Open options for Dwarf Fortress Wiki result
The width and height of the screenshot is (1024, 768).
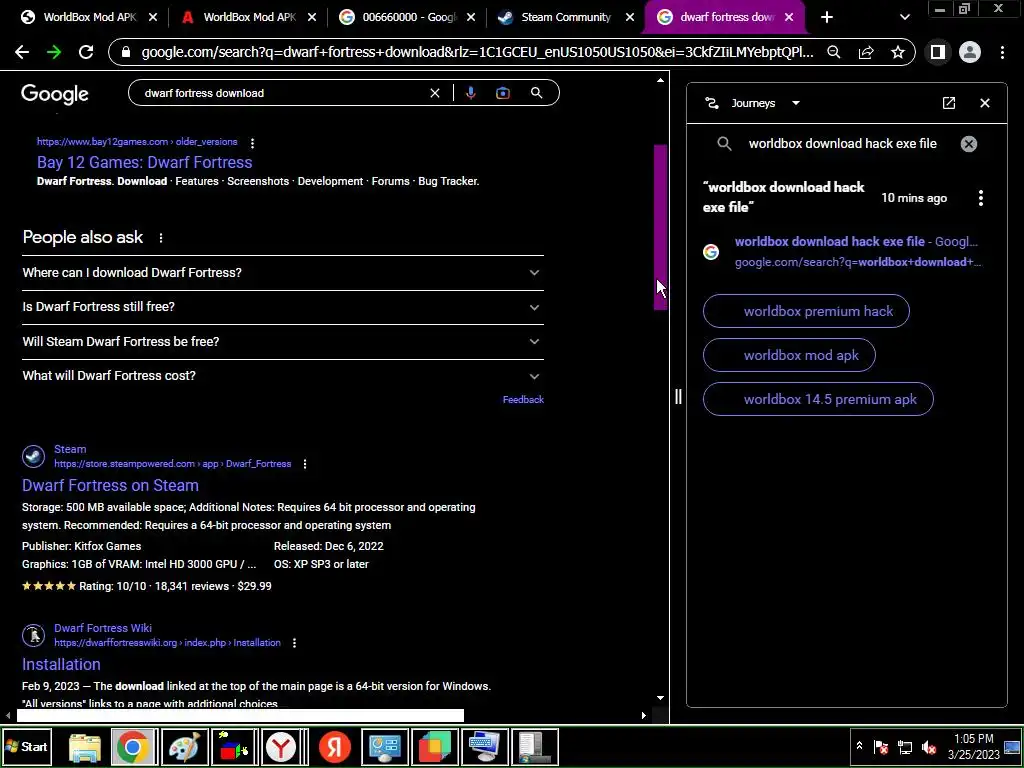point(295,643)
